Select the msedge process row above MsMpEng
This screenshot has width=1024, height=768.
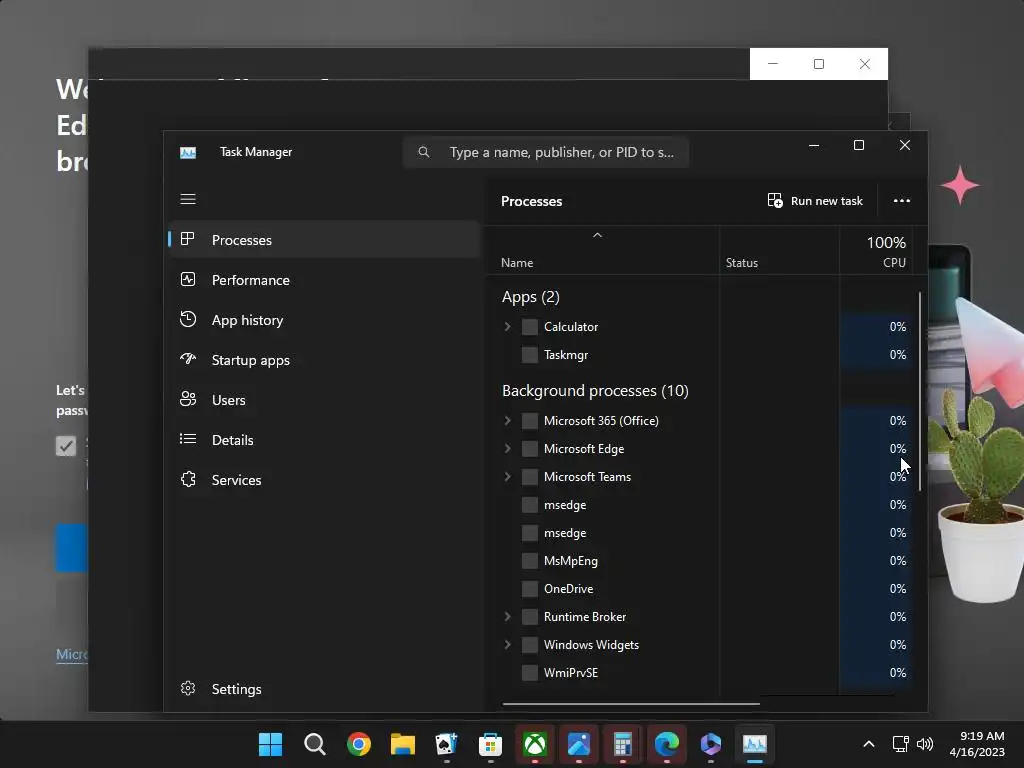(x=699, y=532)
